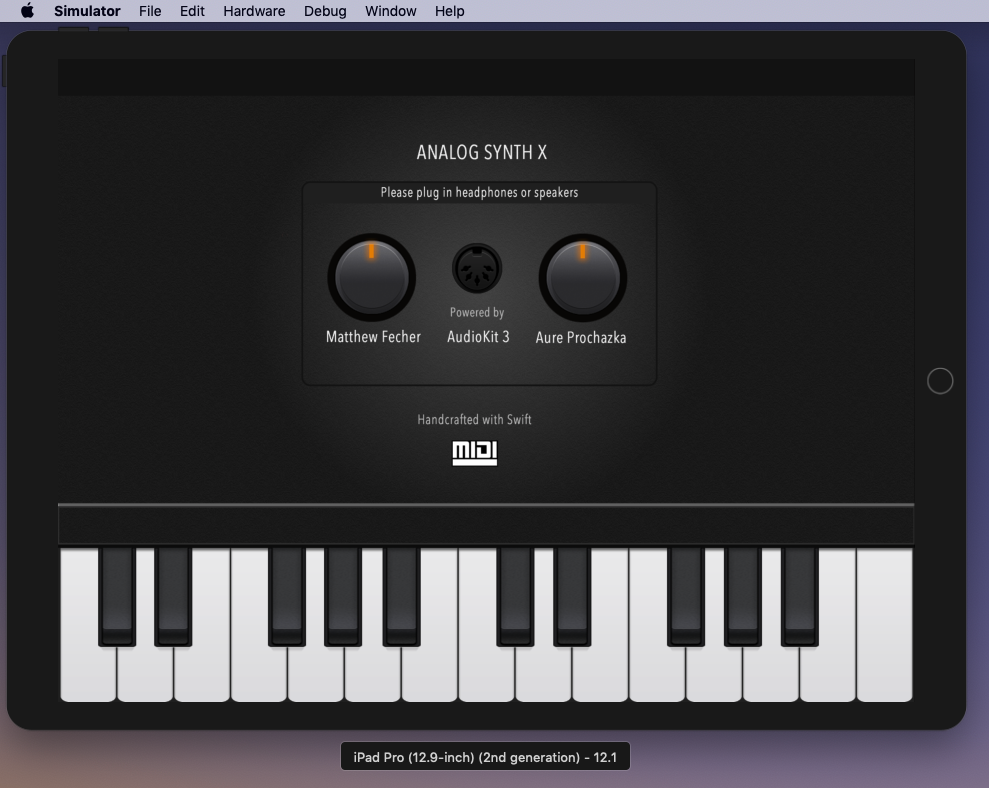989x788 pixels.
Task: Play the A white key in upper octave
Action: [x=771, y=672]
